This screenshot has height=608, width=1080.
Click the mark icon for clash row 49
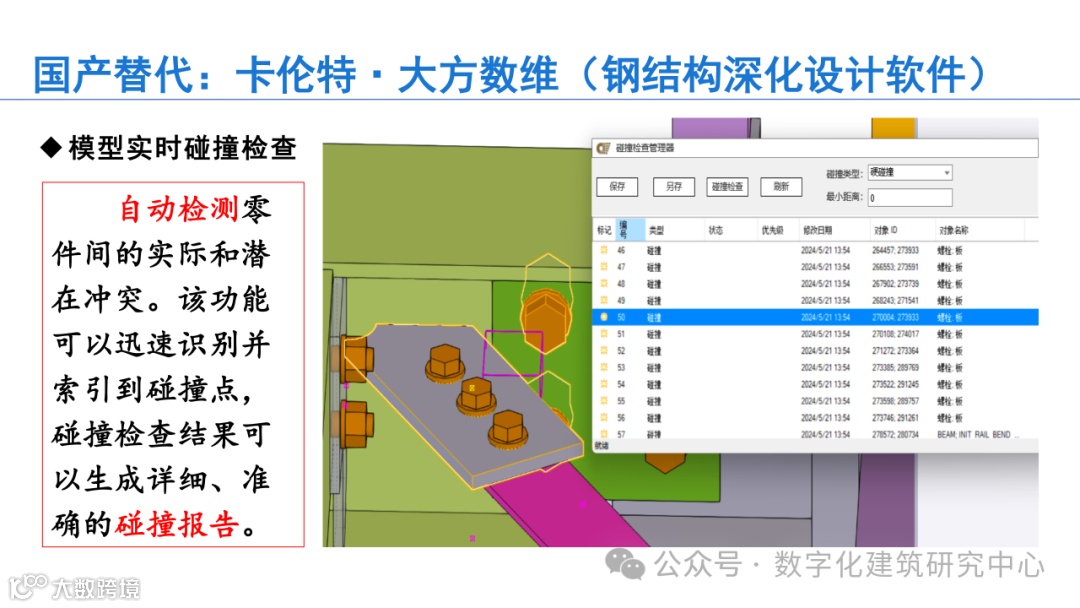[x=604, y=300]
